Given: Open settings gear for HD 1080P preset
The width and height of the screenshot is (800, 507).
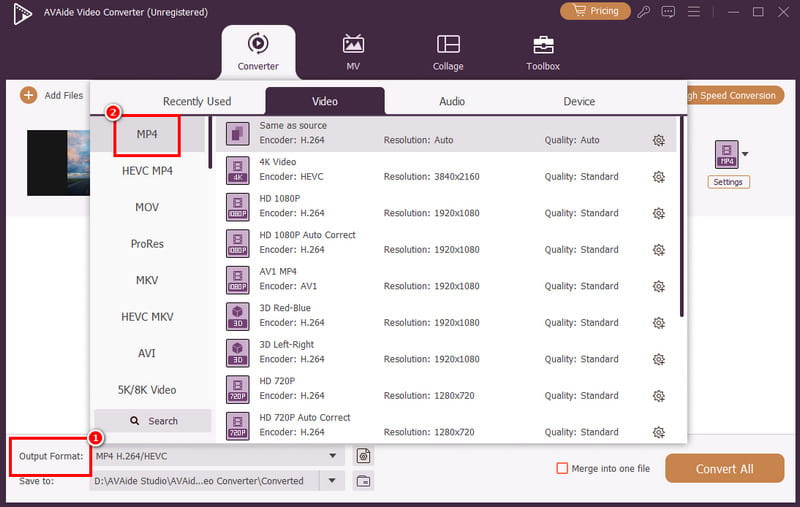Looking at the screenshot, I should (x=658, y=213).
